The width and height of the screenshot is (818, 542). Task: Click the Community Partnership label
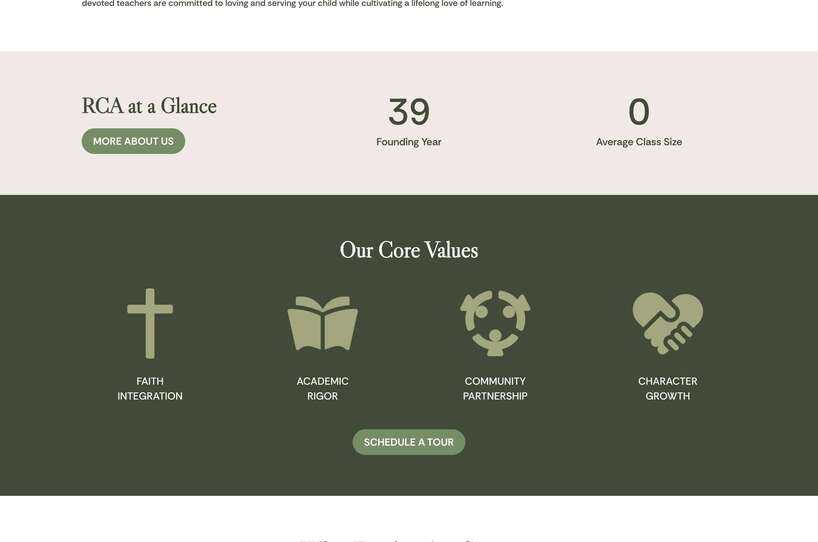click(x=495, y=389)
